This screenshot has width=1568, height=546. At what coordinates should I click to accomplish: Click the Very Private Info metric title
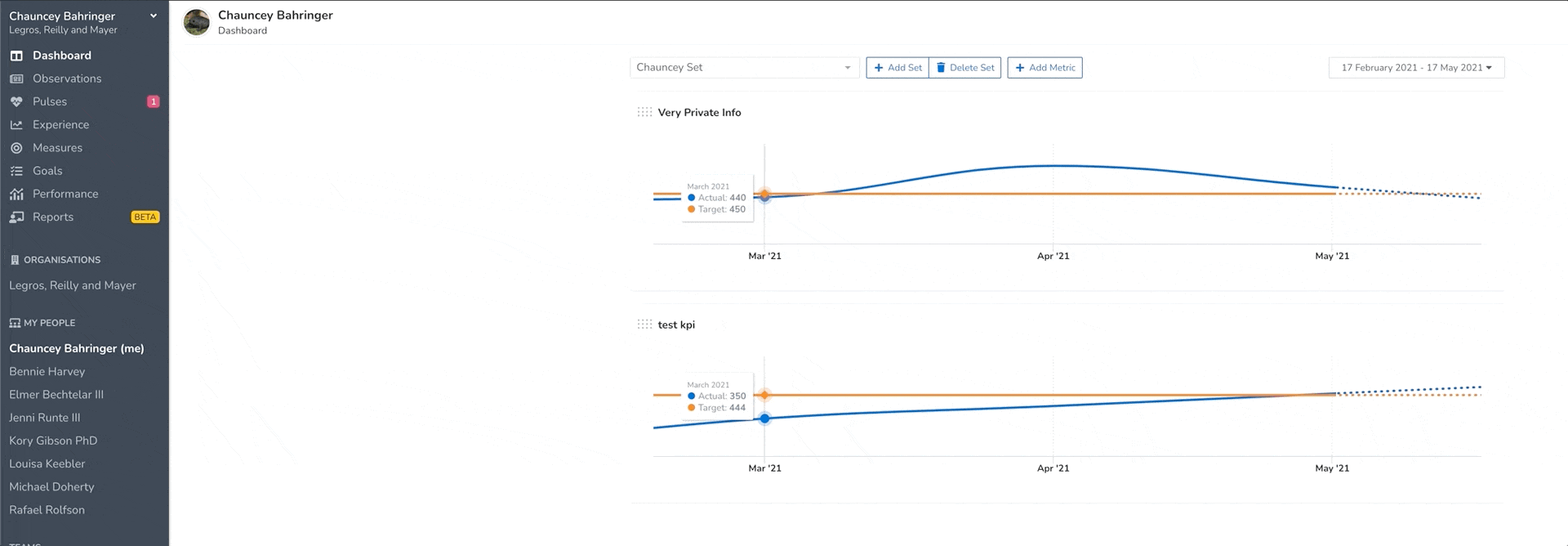pyautogui.click(x=699, y=113)
